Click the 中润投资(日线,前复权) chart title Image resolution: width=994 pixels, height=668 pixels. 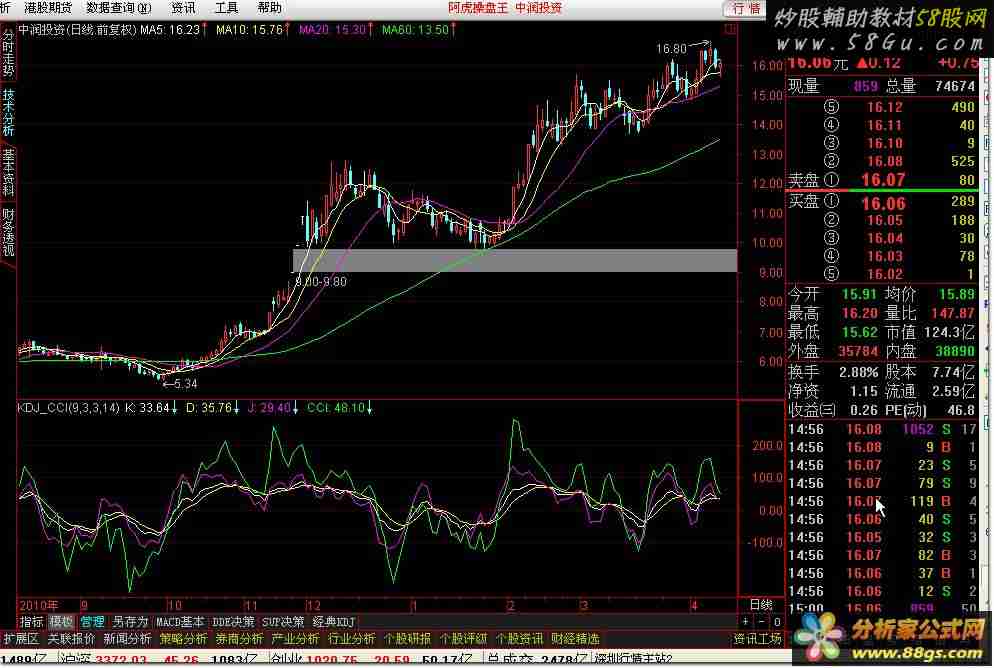coord(77,29)
